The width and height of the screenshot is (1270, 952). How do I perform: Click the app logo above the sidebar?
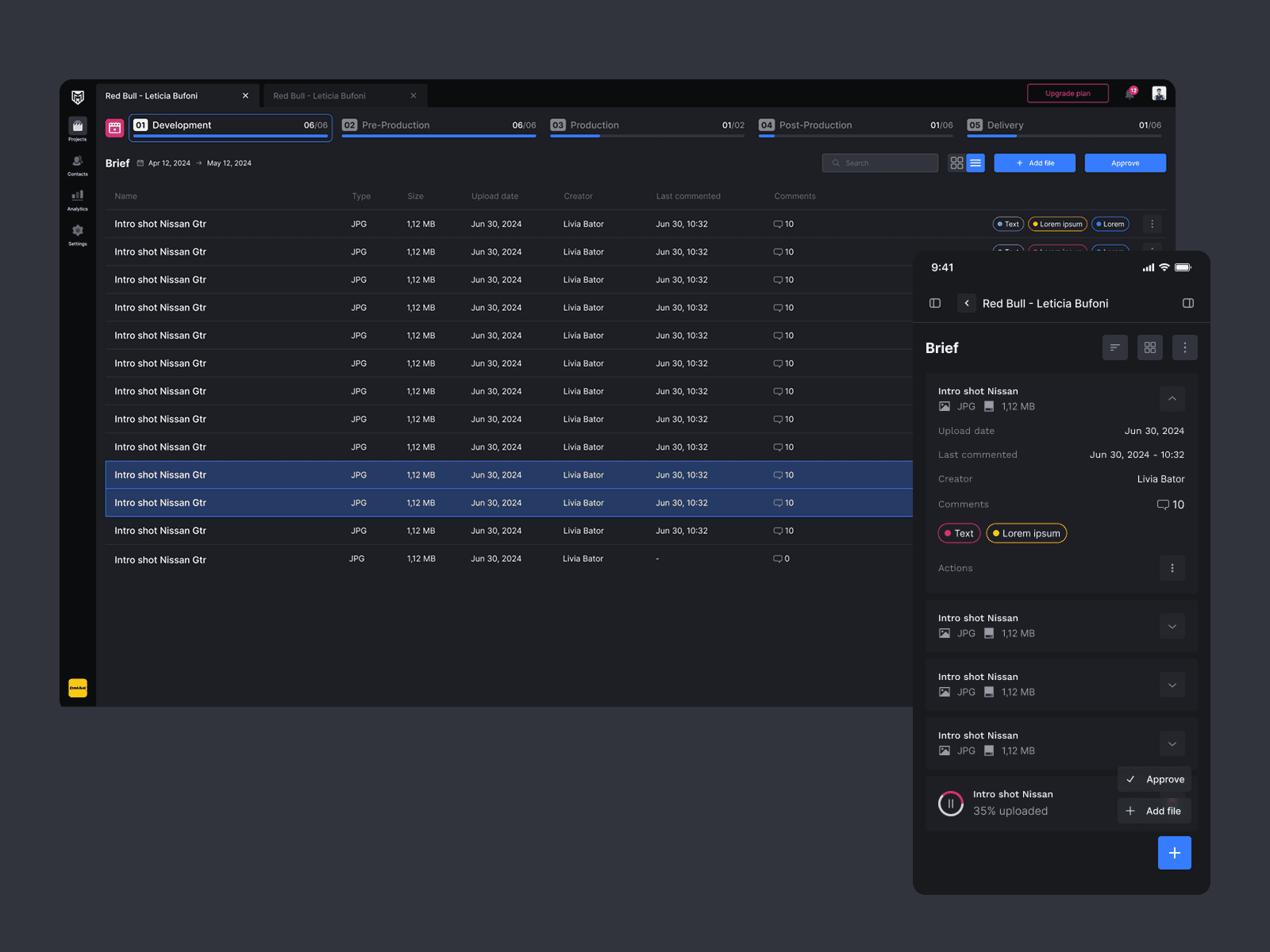pyautogui.click(x=78, y=97)
